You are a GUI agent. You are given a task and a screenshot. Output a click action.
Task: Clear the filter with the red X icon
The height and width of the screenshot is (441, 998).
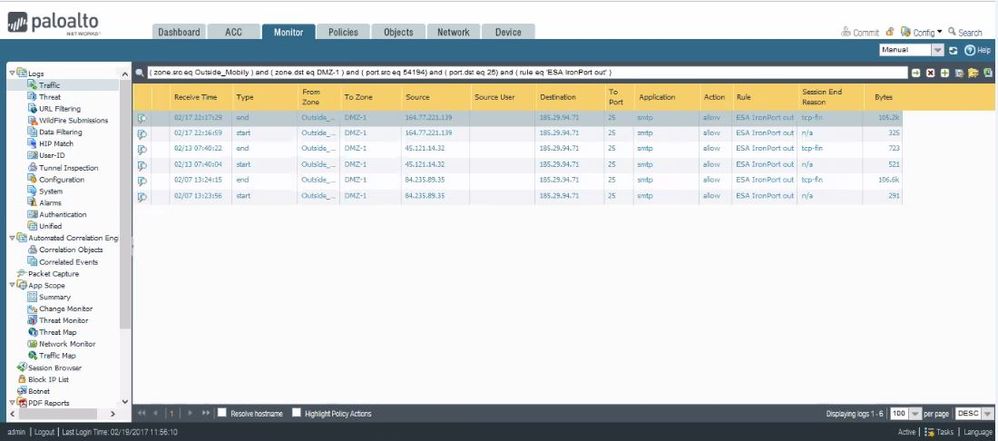tap(930, 73)
